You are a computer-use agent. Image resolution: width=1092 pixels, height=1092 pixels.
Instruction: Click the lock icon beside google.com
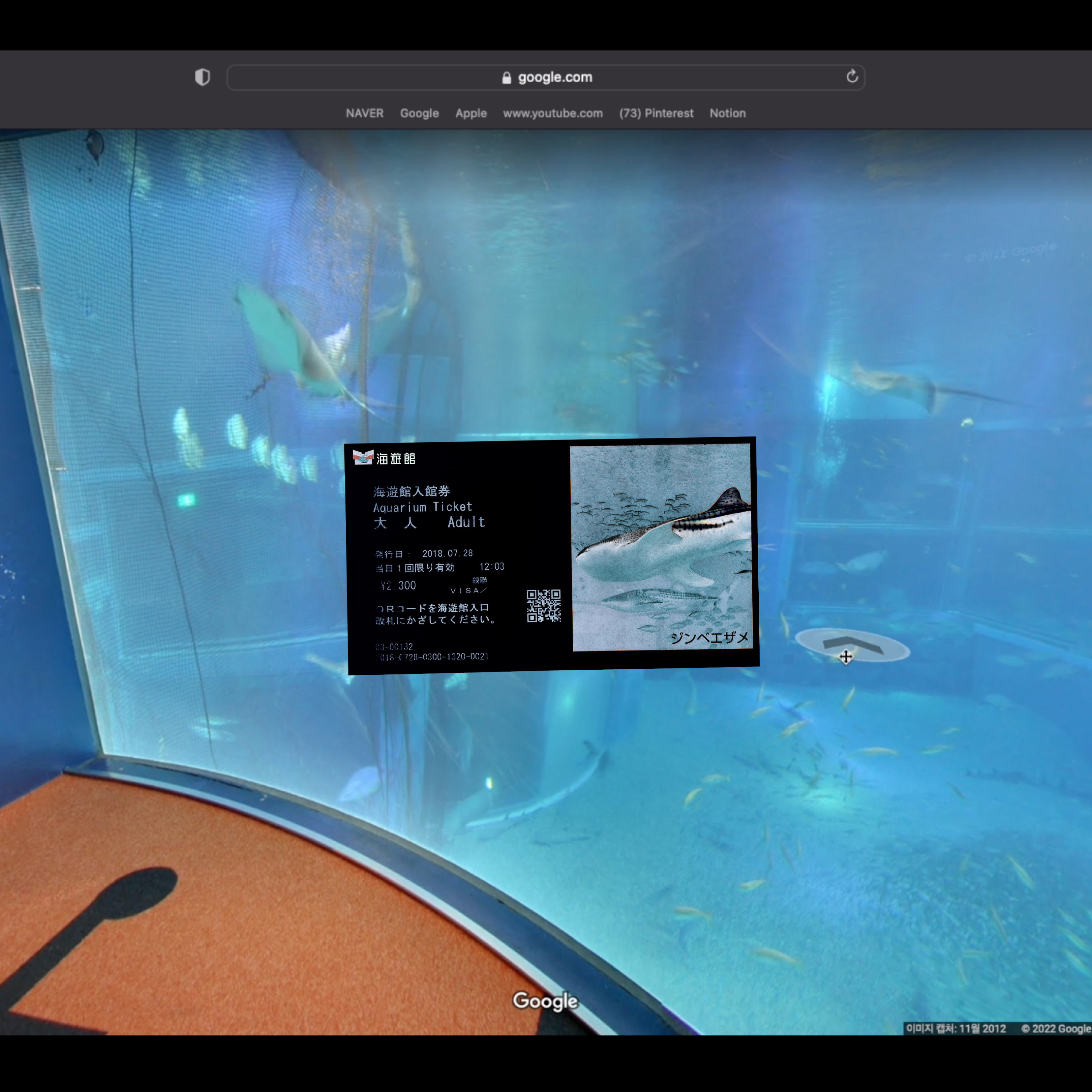pos(507,78)
